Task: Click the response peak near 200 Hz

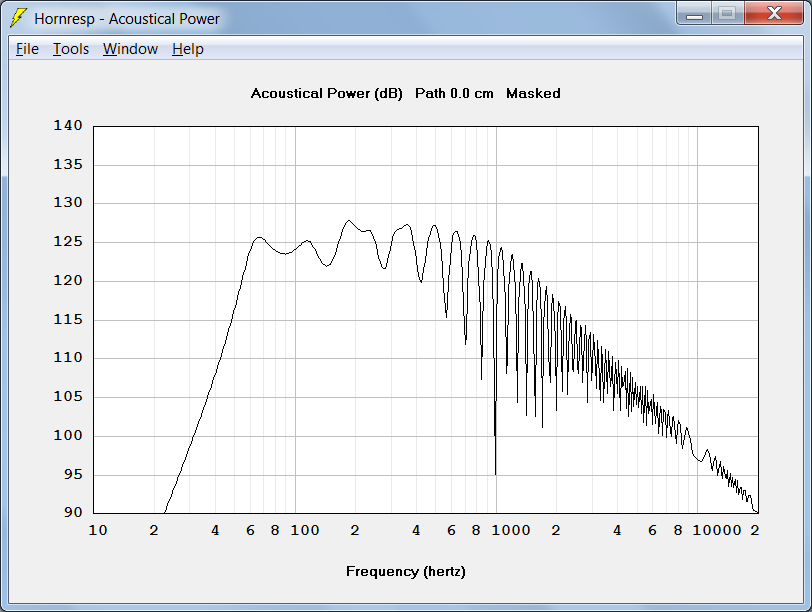Action: point(349,221)
